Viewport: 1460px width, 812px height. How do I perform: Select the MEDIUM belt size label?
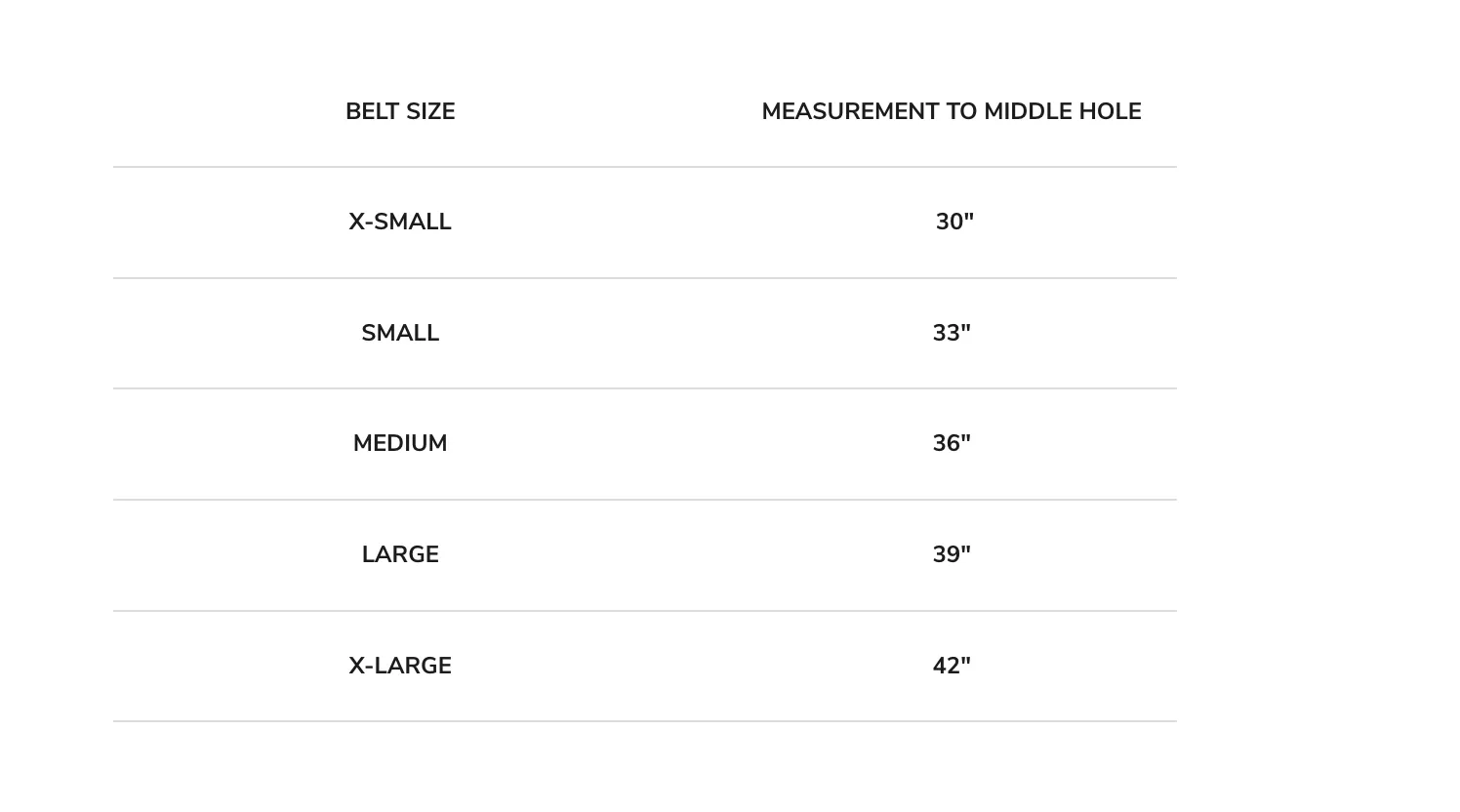click(400, 443)
